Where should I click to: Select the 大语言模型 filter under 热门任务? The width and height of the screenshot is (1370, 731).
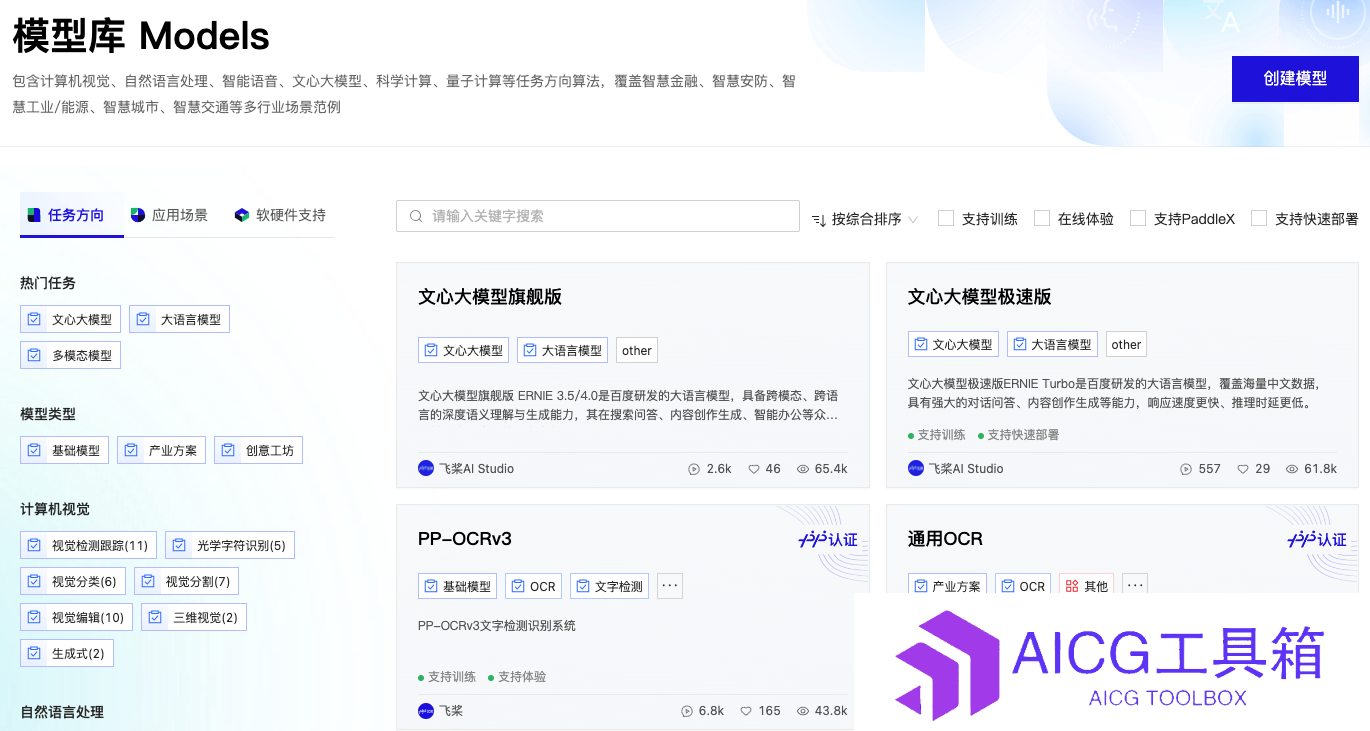click(179, 319)
